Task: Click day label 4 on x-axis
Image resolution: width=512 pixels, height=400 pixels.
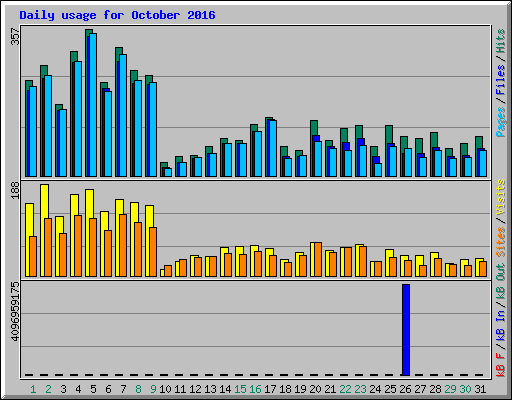Action: tap(78, 389)
